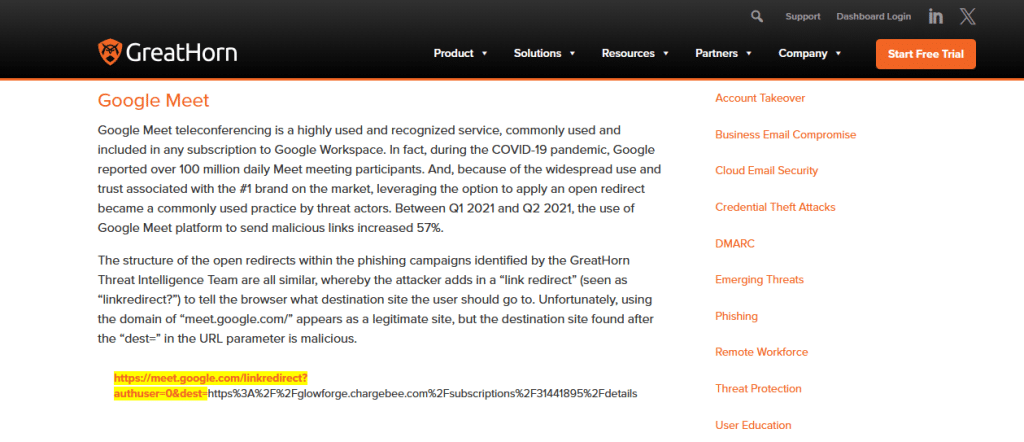Open GreatHorn's X social icon

(x=967, y=16)
